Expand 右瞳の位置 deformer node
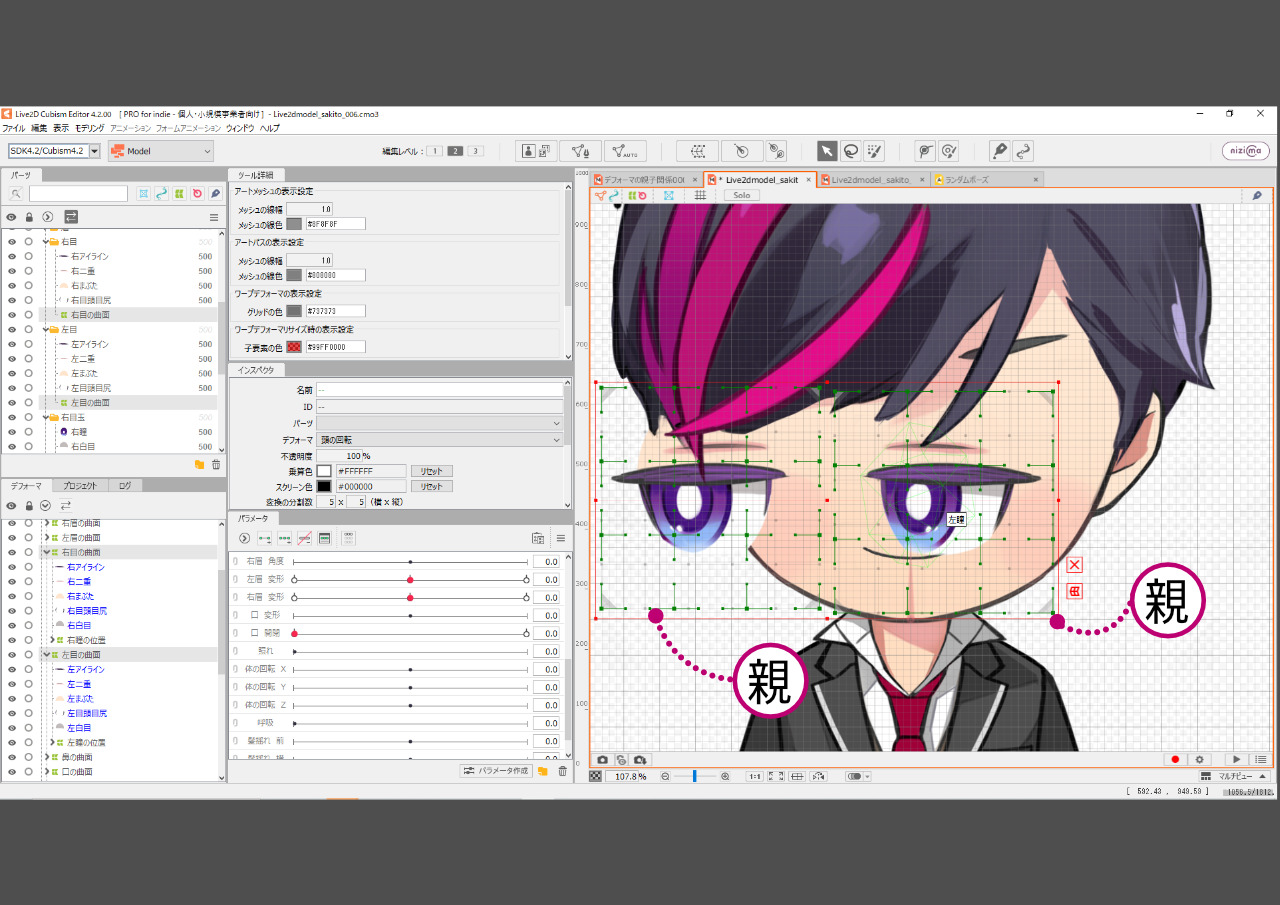This screenshot has width=1280, height=905. click(x=52, y=640)
